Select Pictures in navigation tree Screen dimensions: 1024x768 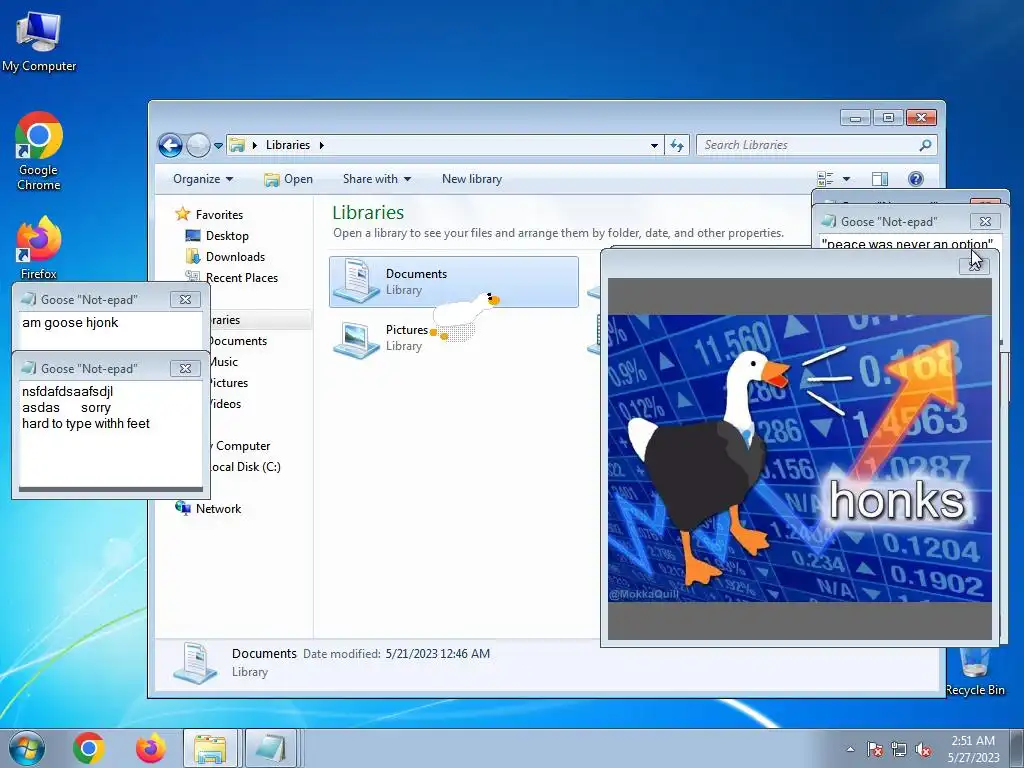point(228,383)
